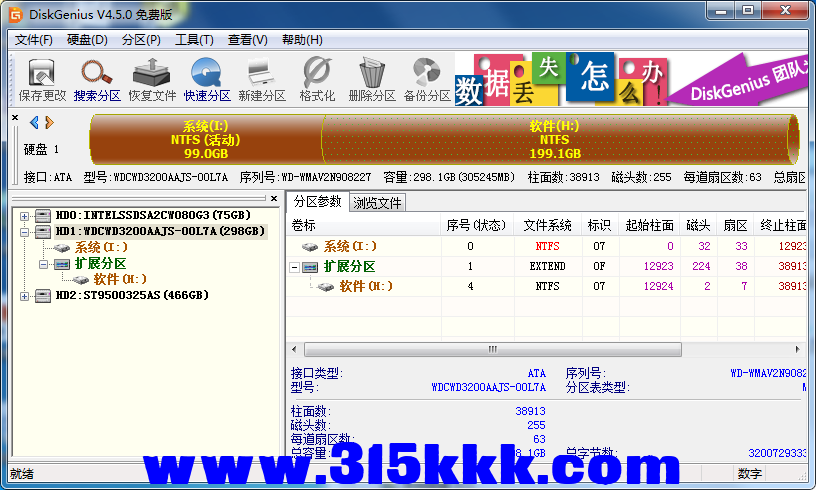Open the 硬盘(D) menu
Image resolution: width=816 pixels, height=490 pixels.
[87, 40]
